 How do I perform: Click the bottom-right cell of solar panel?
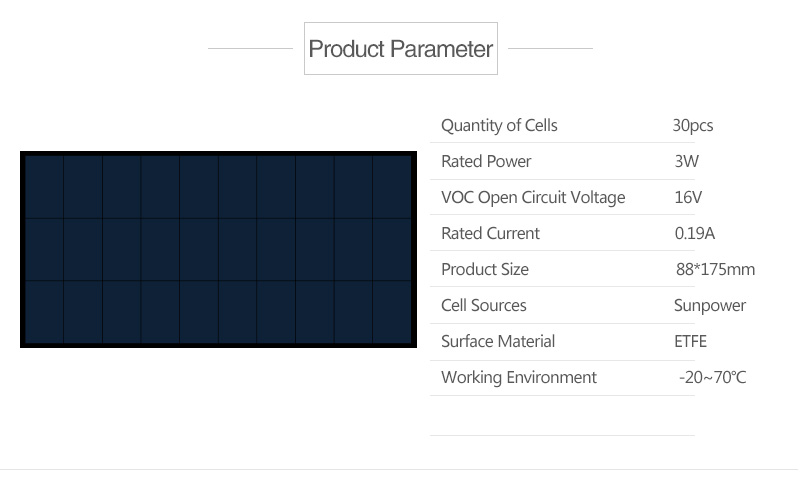(x=392, y=312)
